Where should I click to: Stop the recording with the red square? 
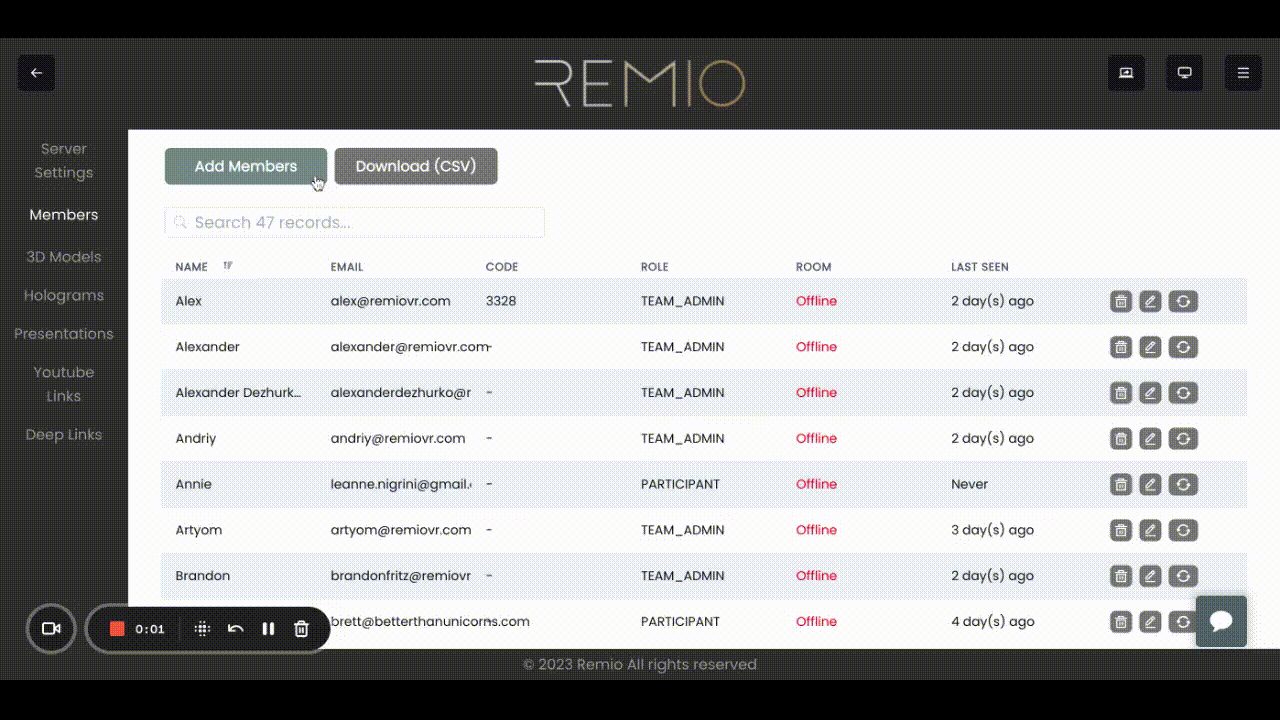pyautogui.click(x=117, y=629)
